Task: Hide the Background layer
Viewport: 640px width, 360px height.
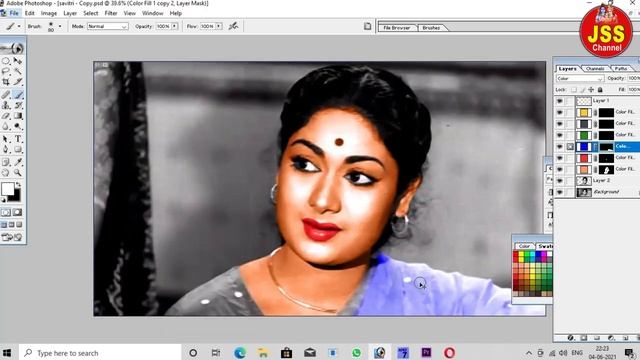Action: pyautogui.click(x=560, y=192)
